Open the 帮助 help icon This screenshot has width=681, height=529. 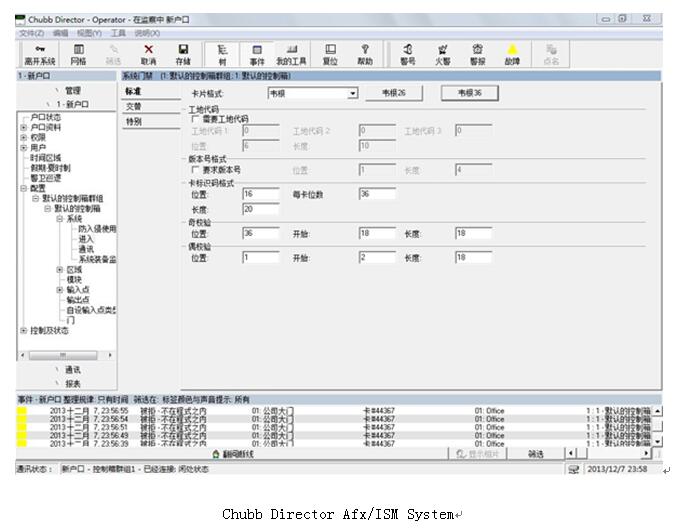(365, 49)
